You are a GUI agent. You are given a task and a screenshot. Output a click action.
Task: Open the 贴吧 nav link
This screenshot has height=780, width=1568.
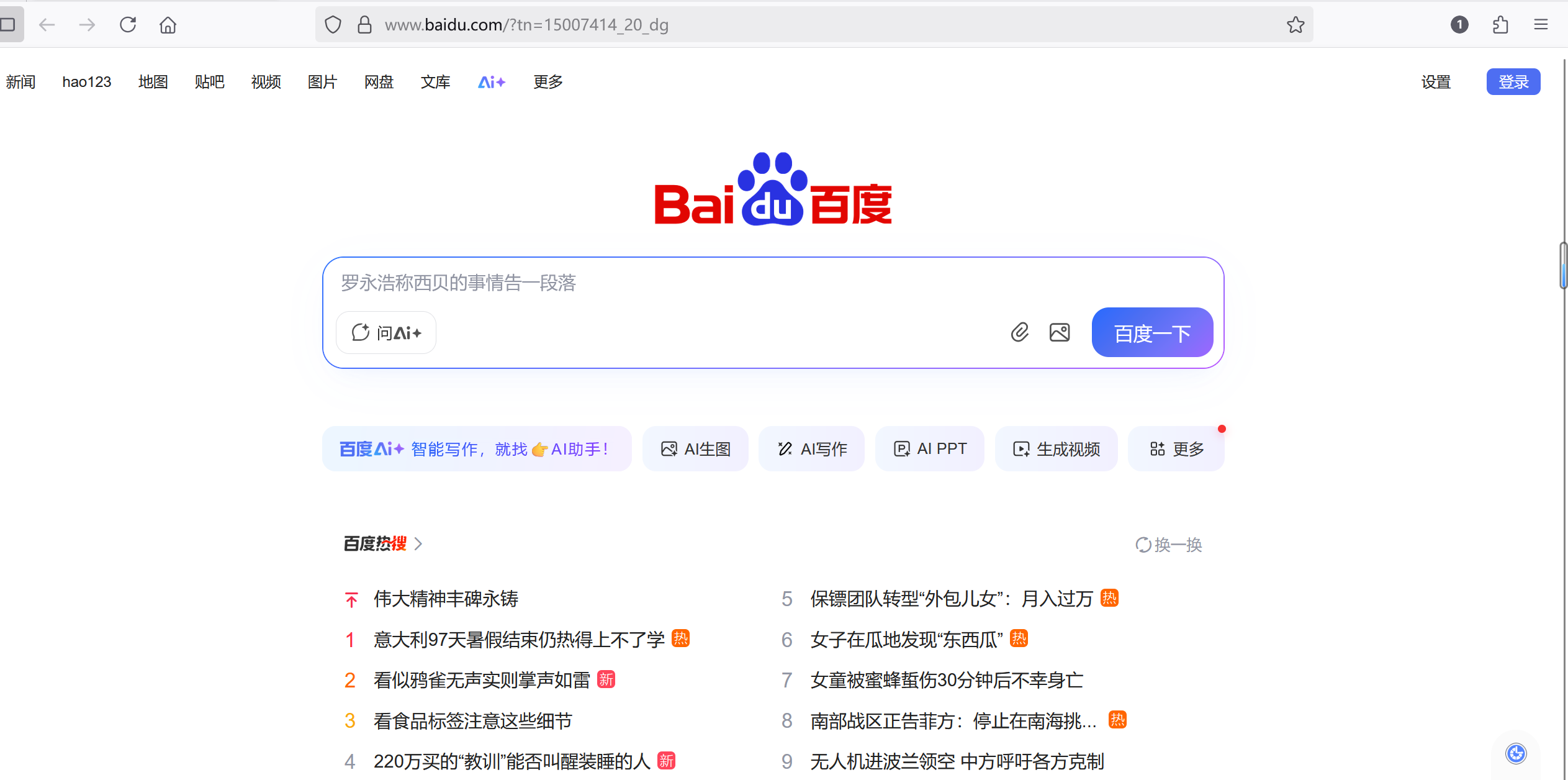(209, 82)
